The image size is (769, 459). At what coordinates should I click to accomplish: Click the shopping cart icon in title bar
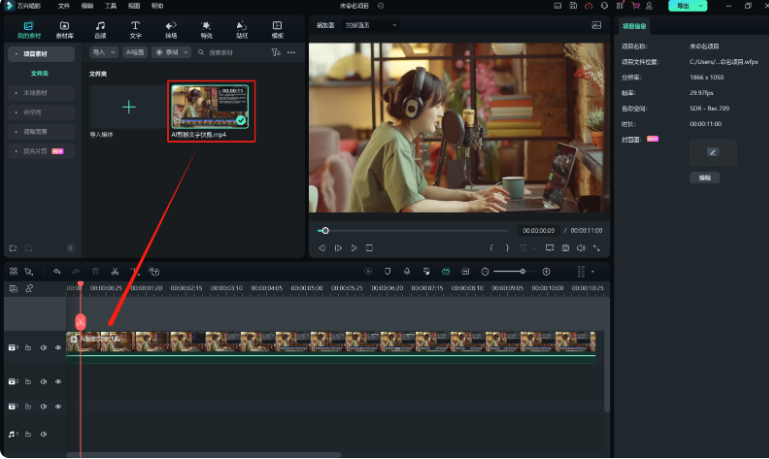coord(635,6)
